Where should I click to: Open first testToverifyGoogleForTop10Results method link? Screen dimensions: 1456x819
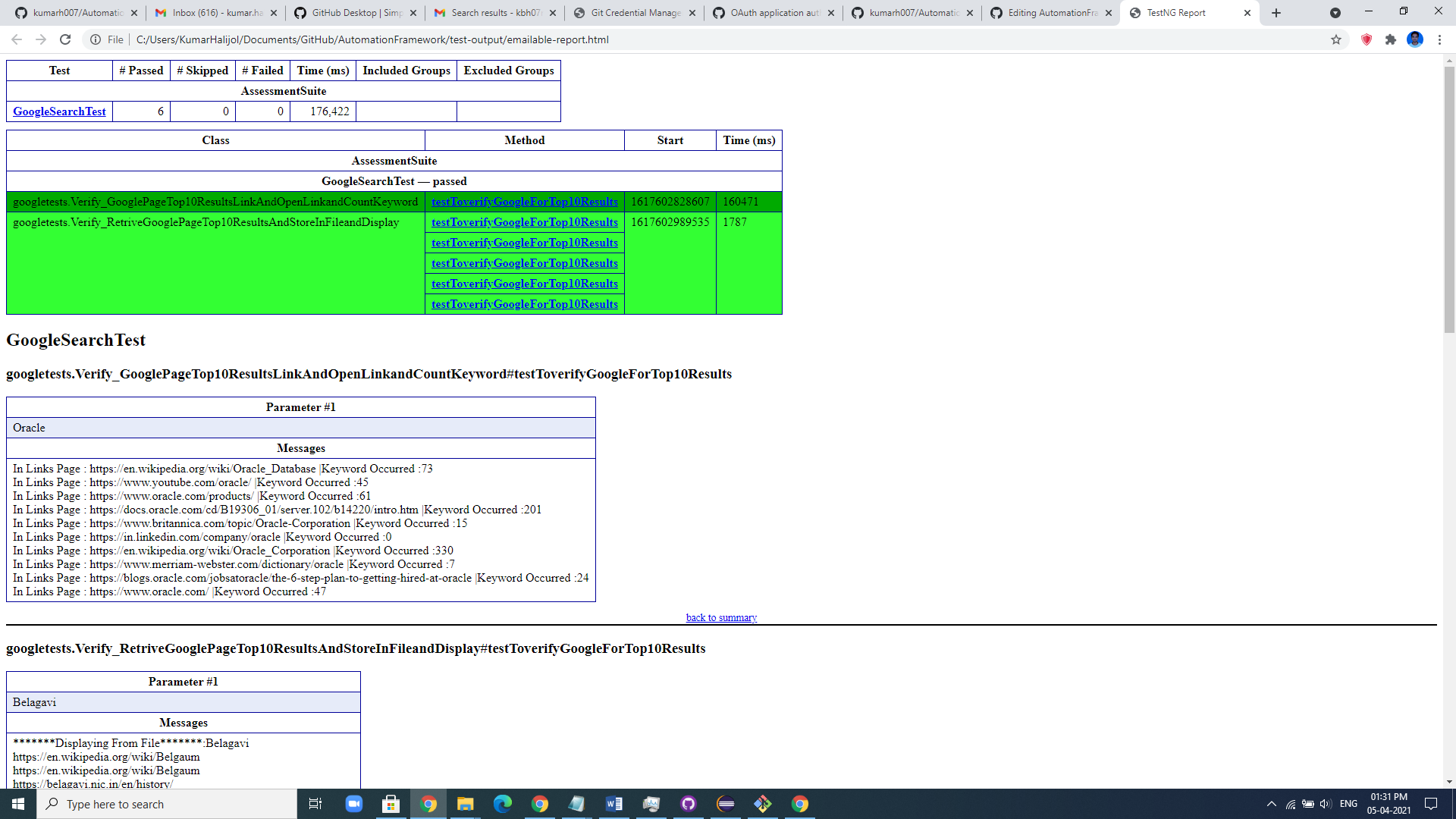click(x=524, y=202)
